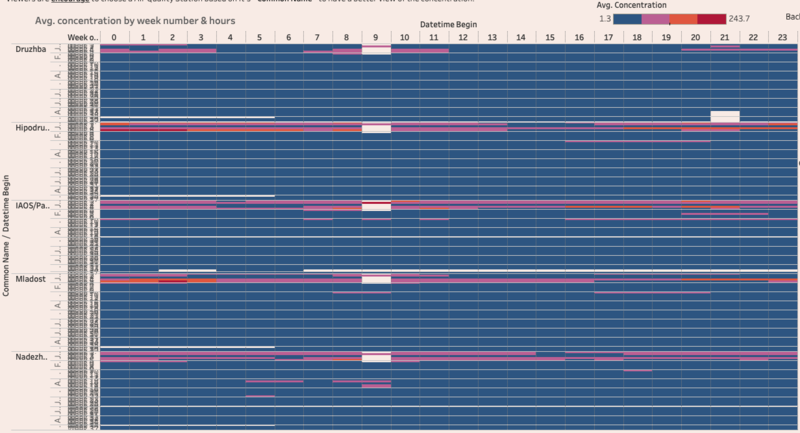Image resolution: width=800 pixels, height=433 pixels.
Task: Click hour 19 column header
Action: tap(667, 37)
